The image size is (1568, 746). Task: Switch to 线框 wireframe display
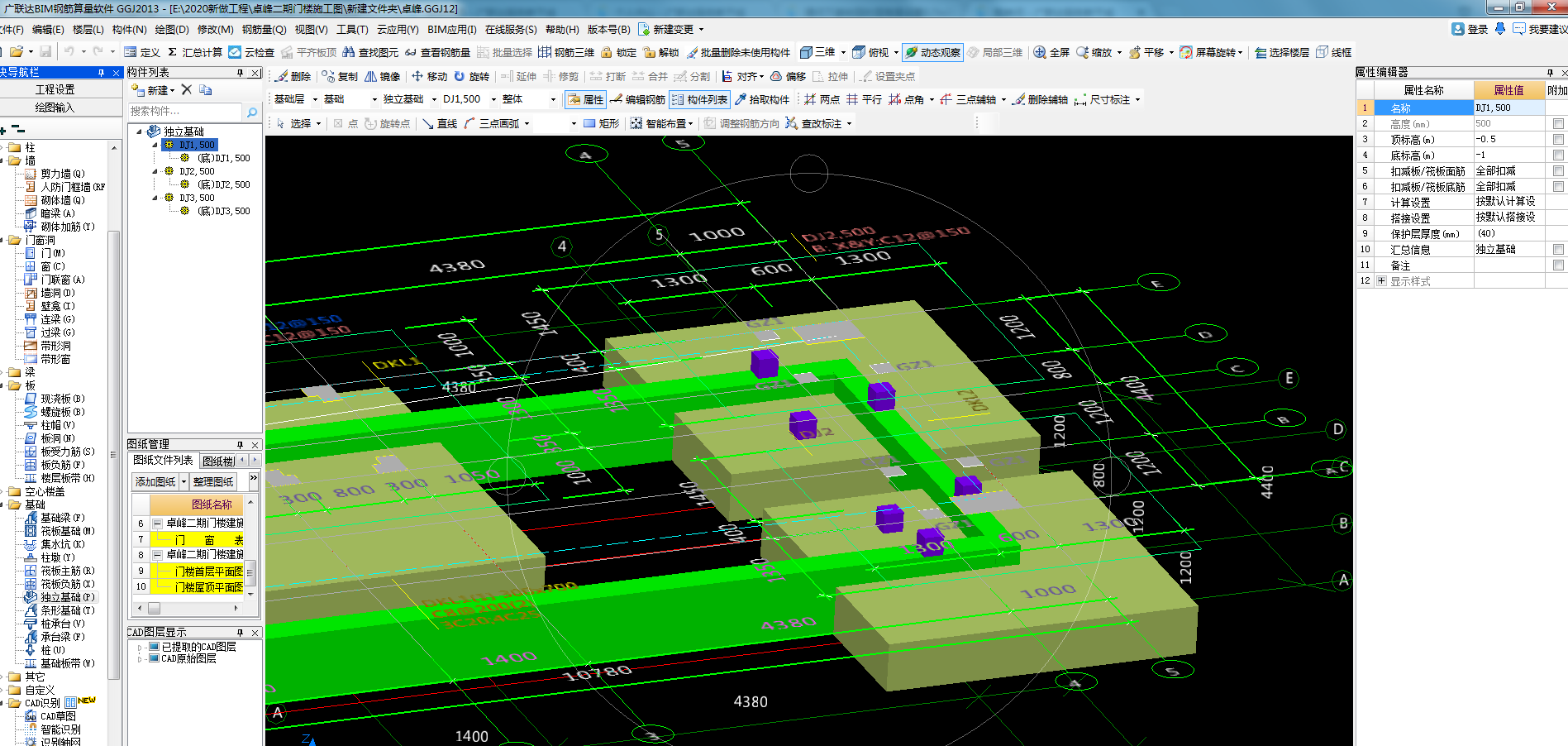(x=1334, y=52)
